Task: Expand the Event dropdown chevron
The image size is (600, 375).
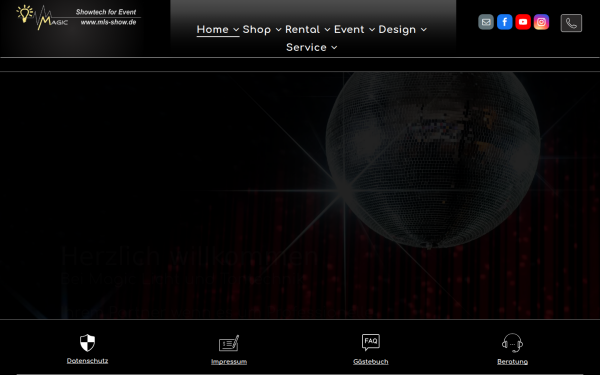Action: point(372,30)
